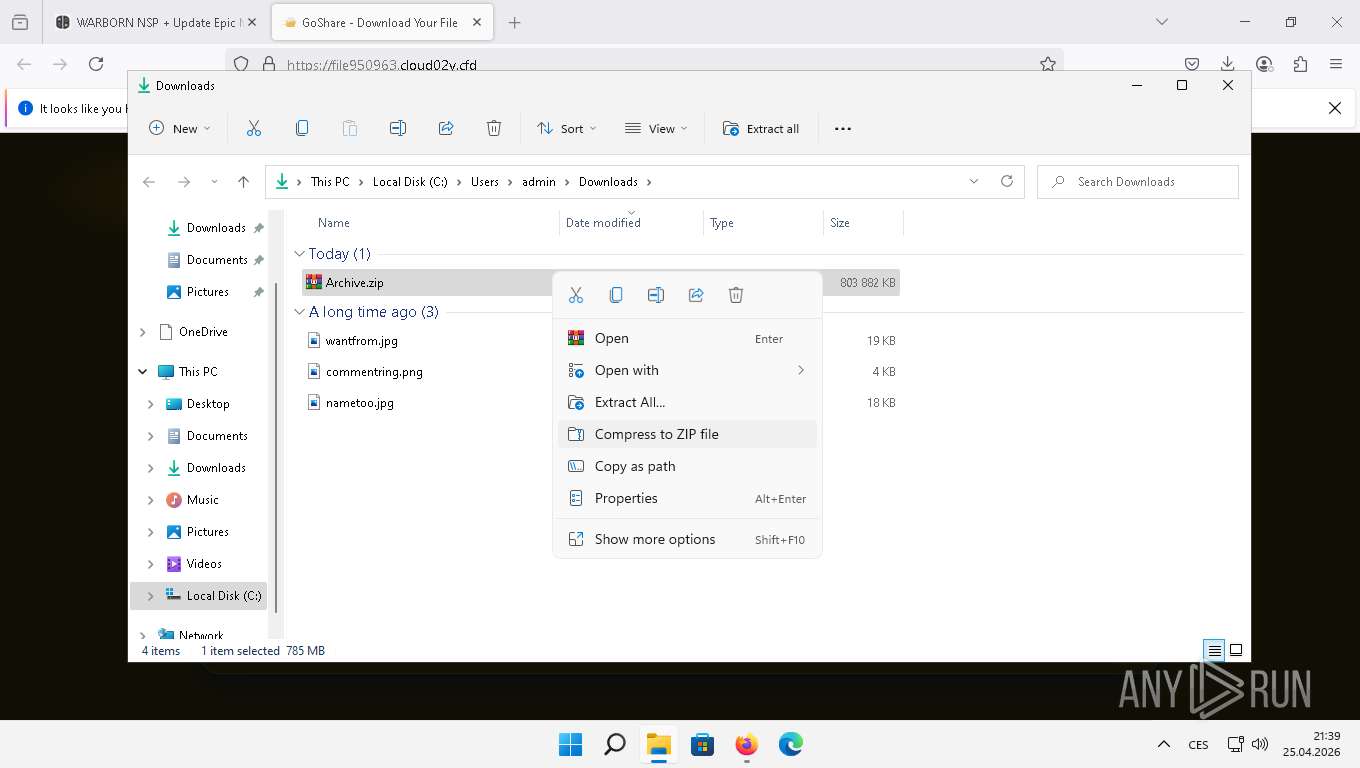Screen dimensions: 1360x768
Task: Switch to large thumbnails view icon
Action: point(1236,650)
